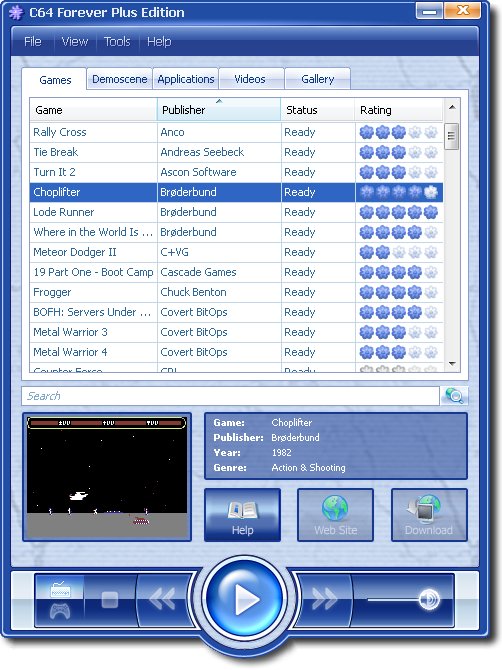The height and width of the screenshot is (670, 502).
Task: Minimize the C64 Forever window
Action: (429, 11)
